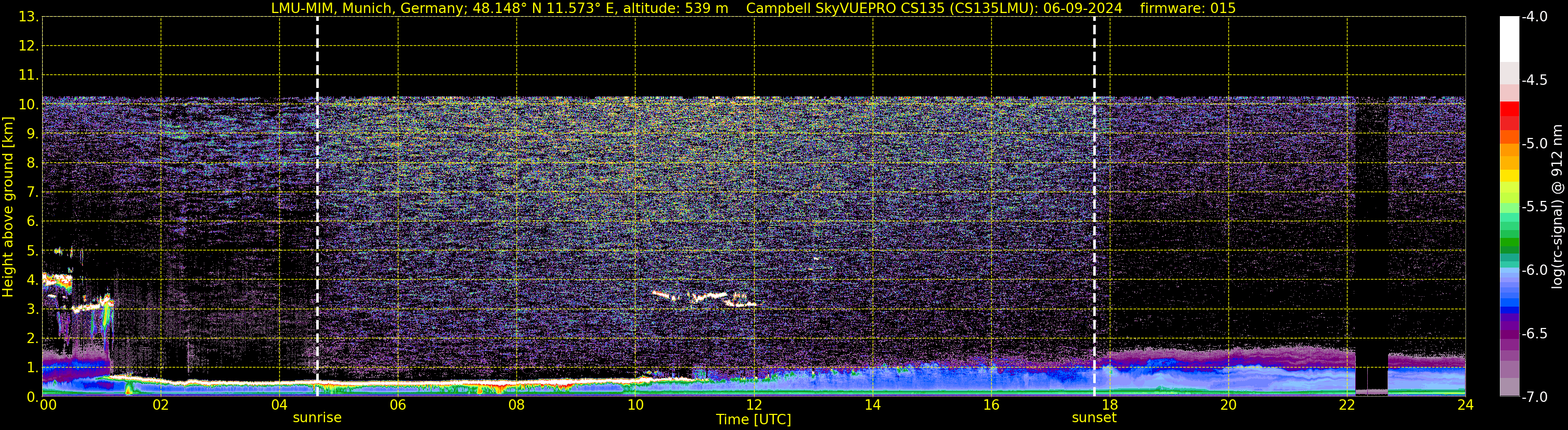Viewport: 1568px width, 430px height.
Task: Click the '08' time axis tick label
Action: click(517, 405)
